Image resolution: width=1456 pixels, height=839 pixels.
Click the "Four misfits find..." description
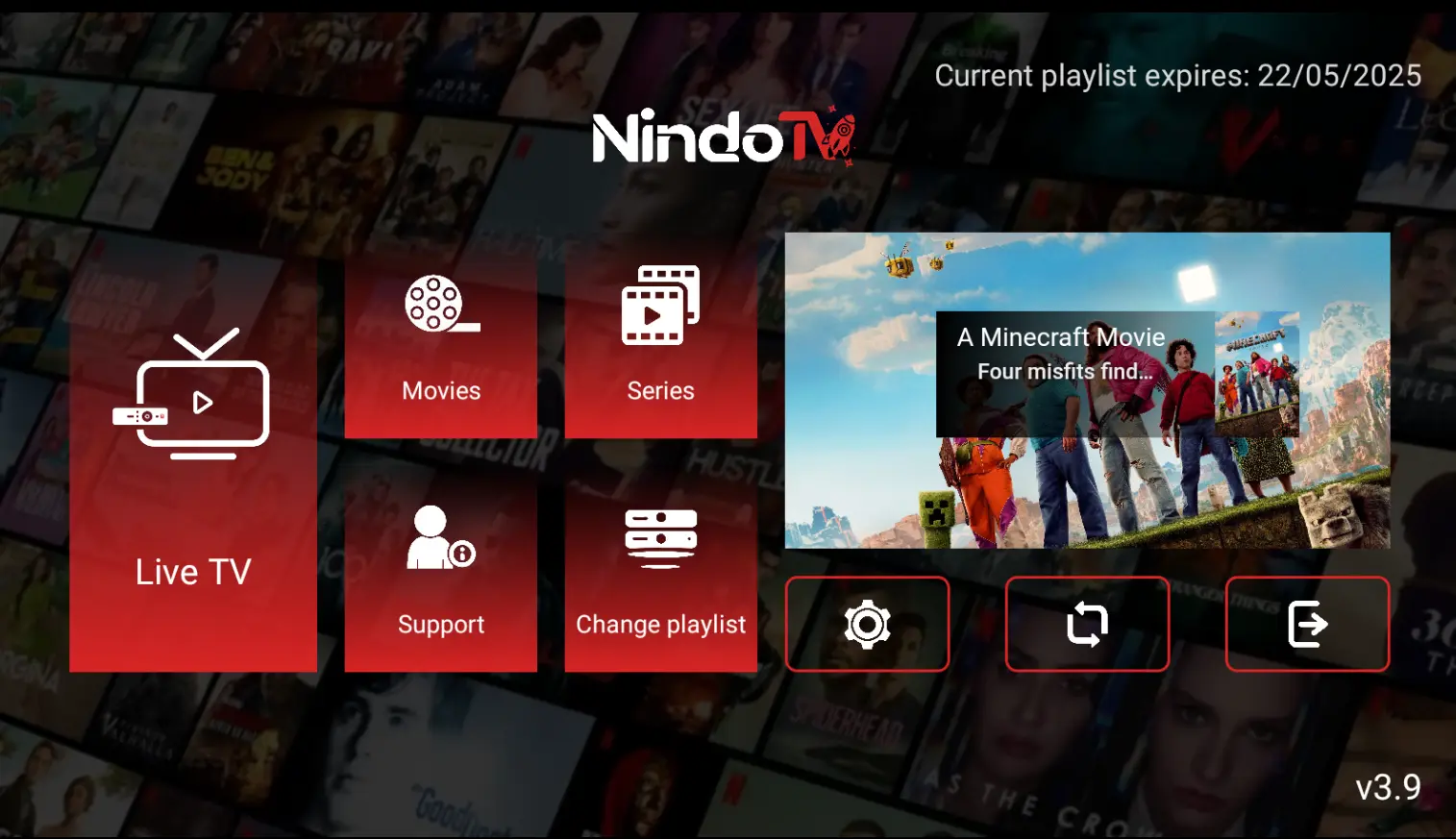(x=1065, y=371)
